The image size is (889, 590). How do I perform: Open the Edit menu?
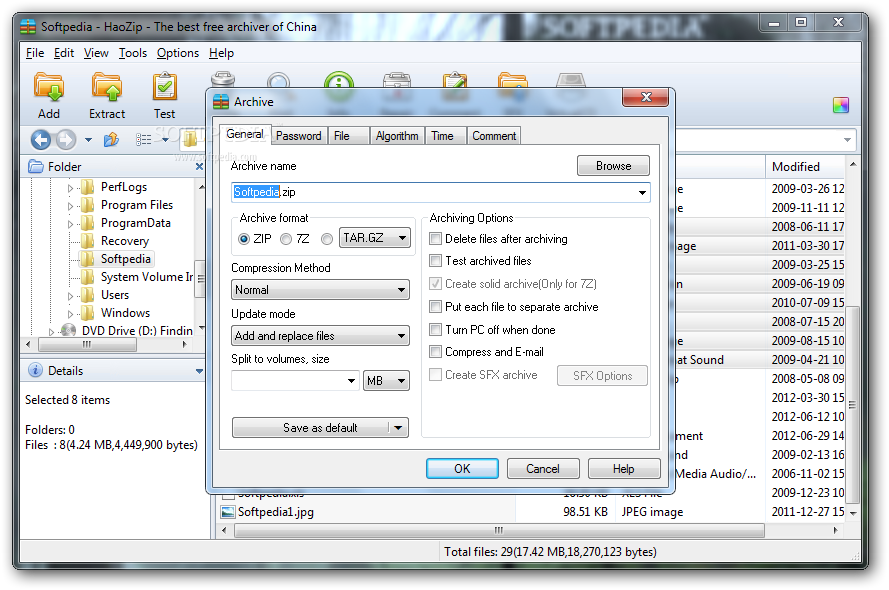[64, 53]
